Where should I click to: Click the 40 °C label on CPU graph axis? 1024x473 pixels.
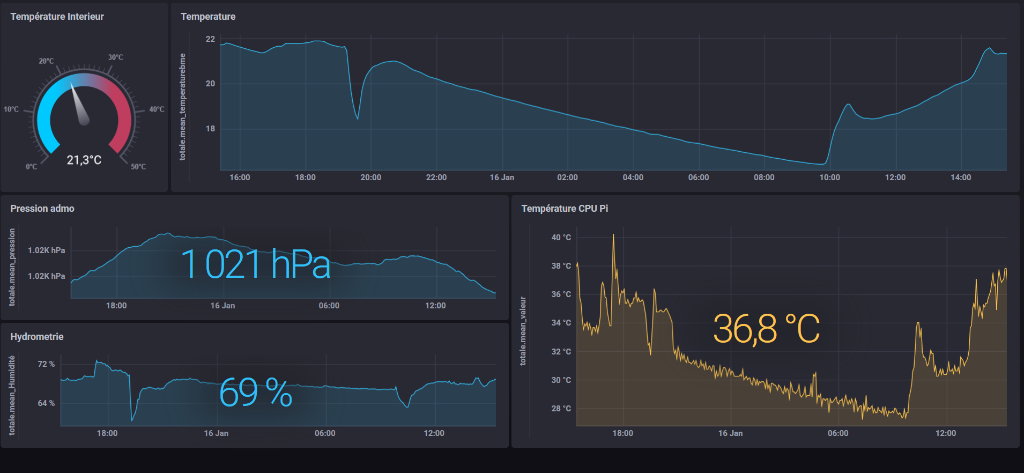[561, 238]
